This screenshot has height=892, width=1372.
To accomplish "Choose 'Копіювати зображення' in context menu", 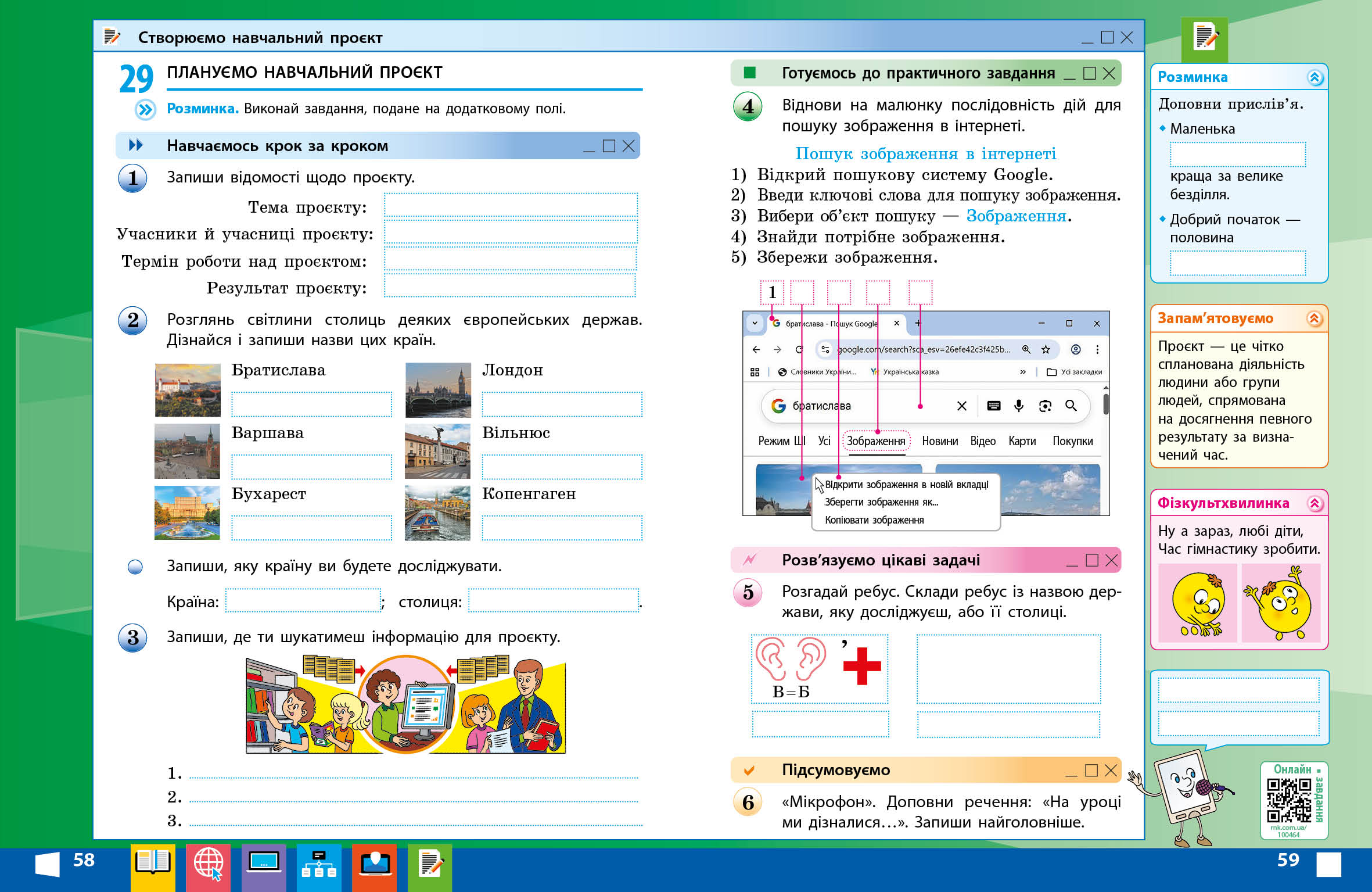I will pos(874,520).
